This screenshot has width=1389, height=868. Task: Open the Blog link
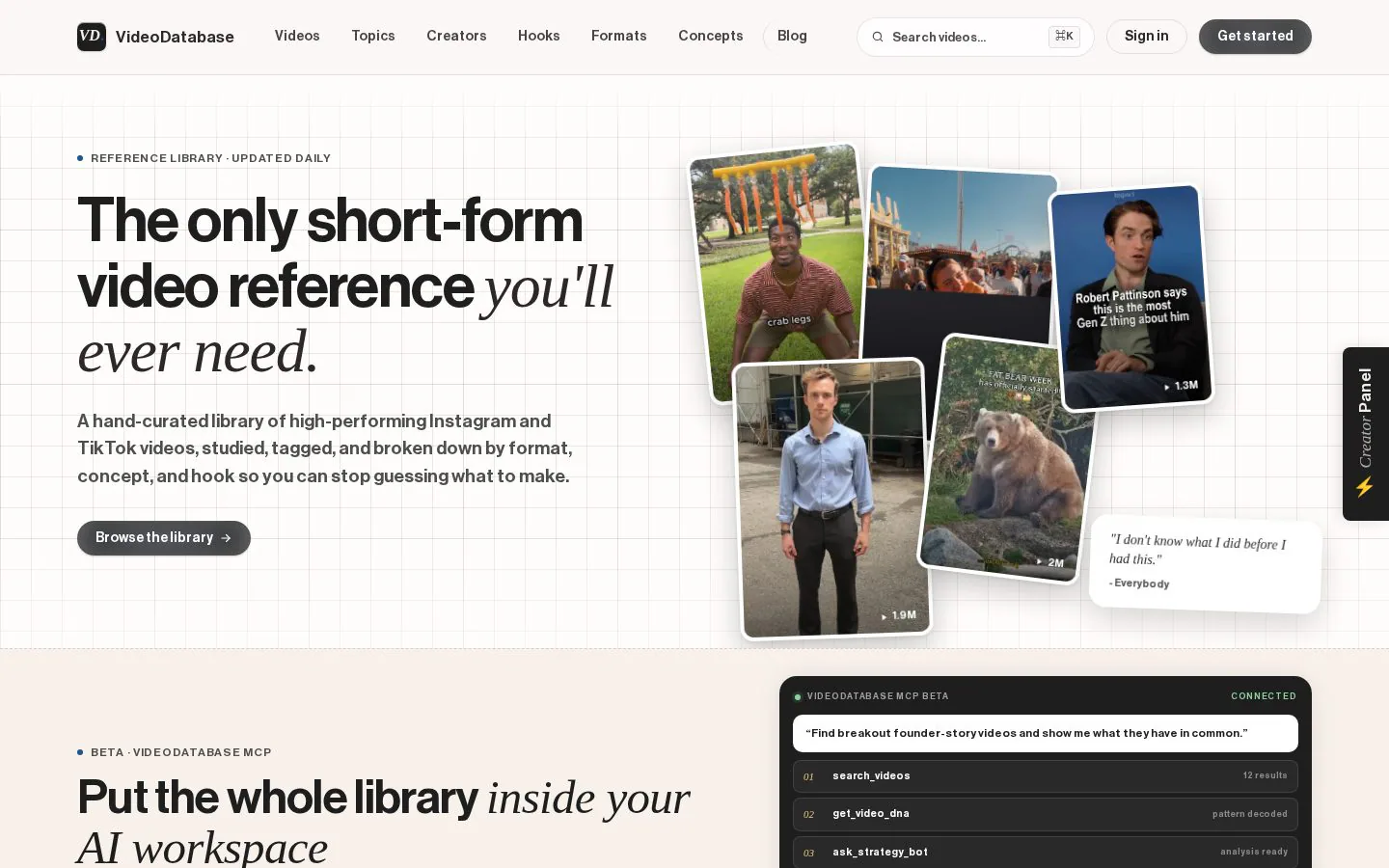[792, 36]
